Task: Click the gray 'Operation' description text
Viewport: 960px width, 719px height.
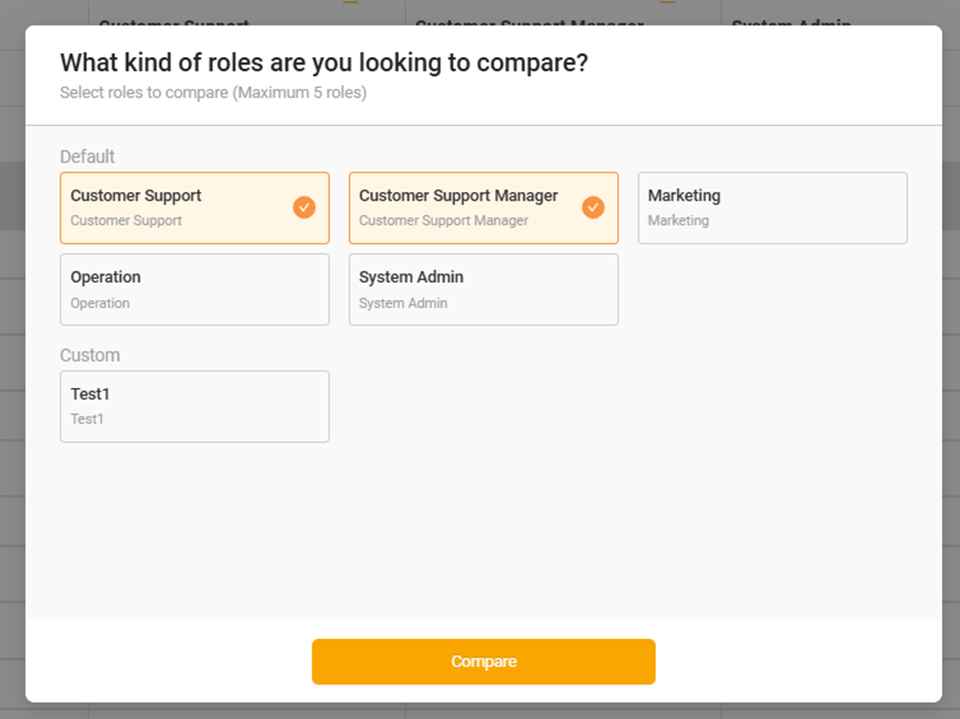Action: [x=100, y=303]
